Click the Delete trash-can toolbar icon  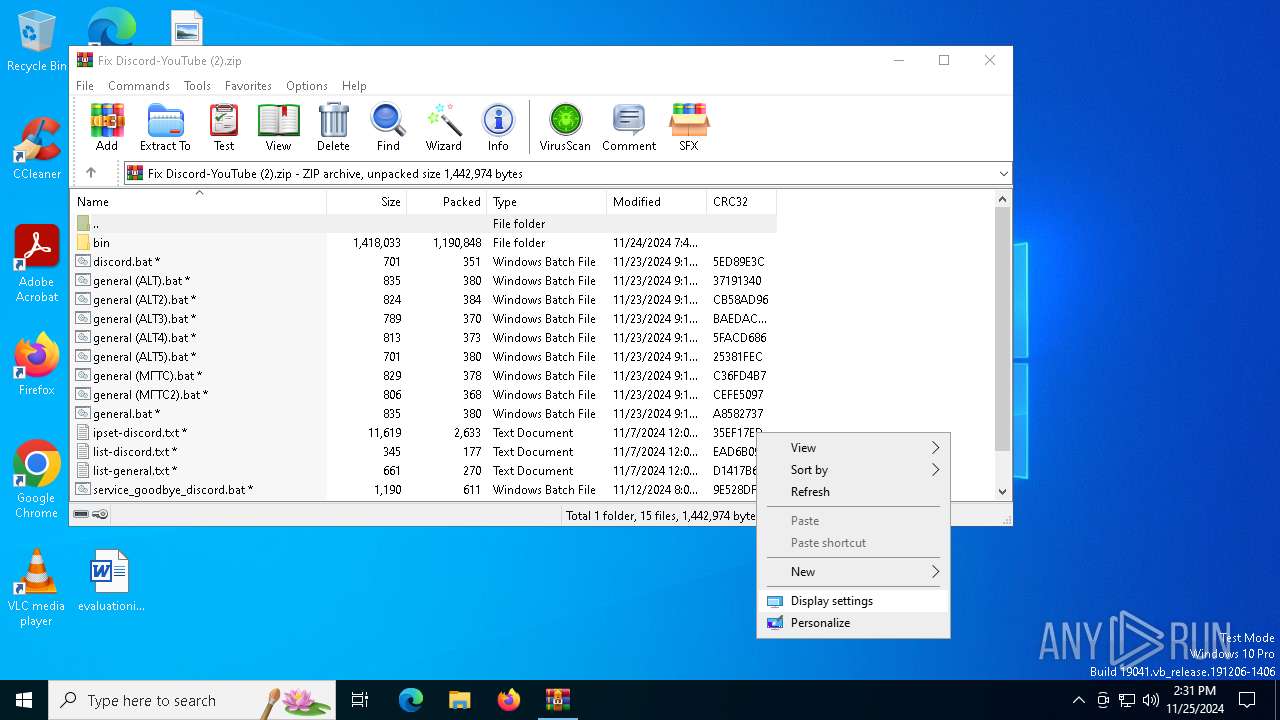(333, 127)
